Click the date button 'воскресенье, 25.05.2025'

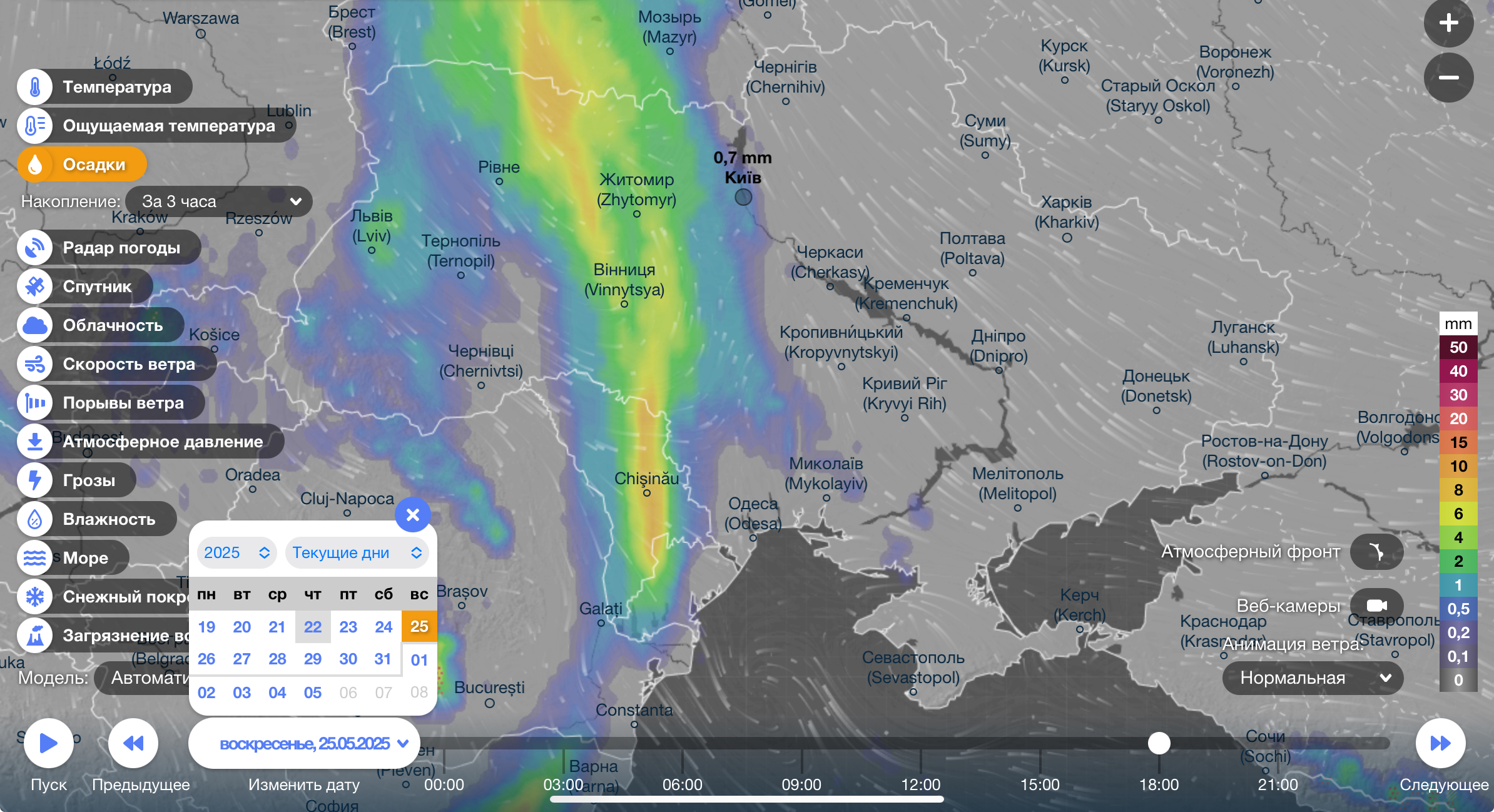305,744
